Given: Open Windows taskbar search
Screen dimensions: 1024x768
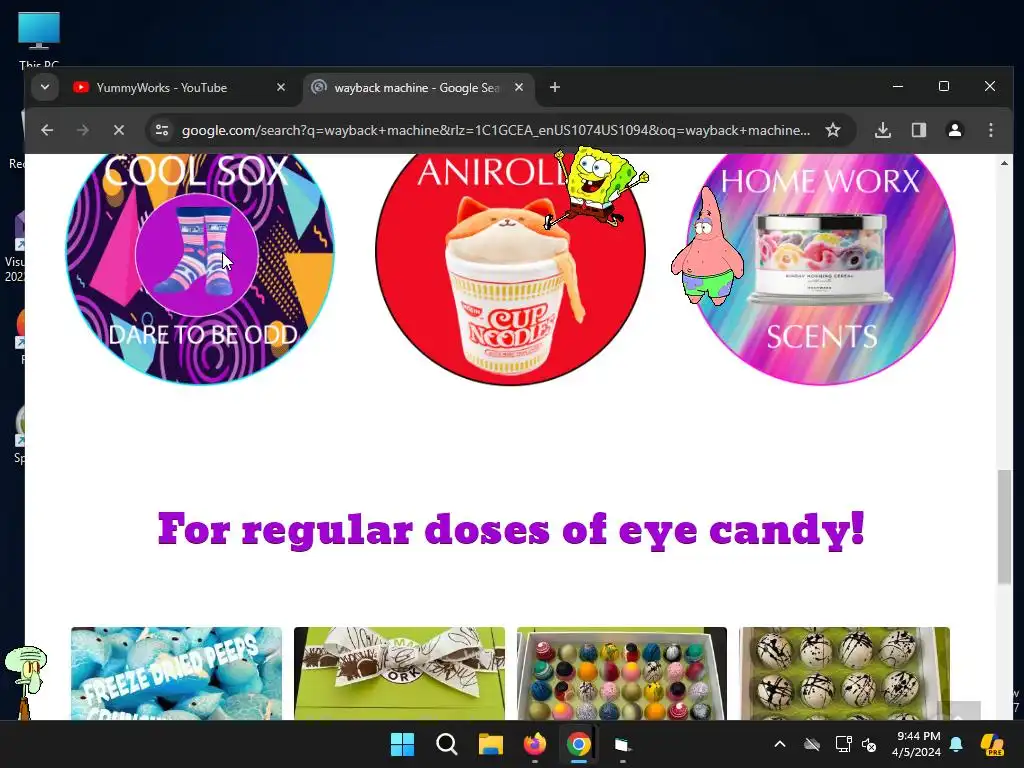Looking at the screenshot, I should [x=447, y=744].
